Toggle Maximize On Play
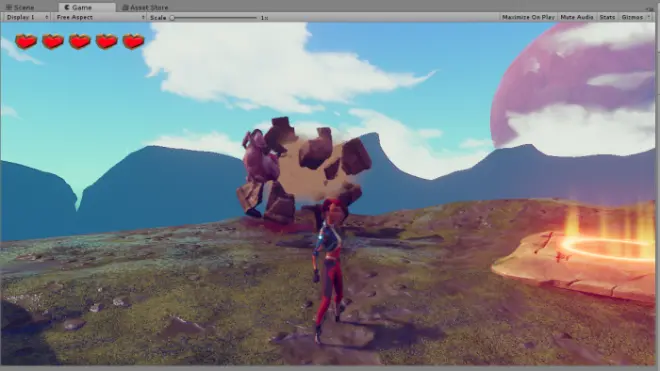Image resolution: width=660 pixels, height=371 pixels. click(528, 17)
